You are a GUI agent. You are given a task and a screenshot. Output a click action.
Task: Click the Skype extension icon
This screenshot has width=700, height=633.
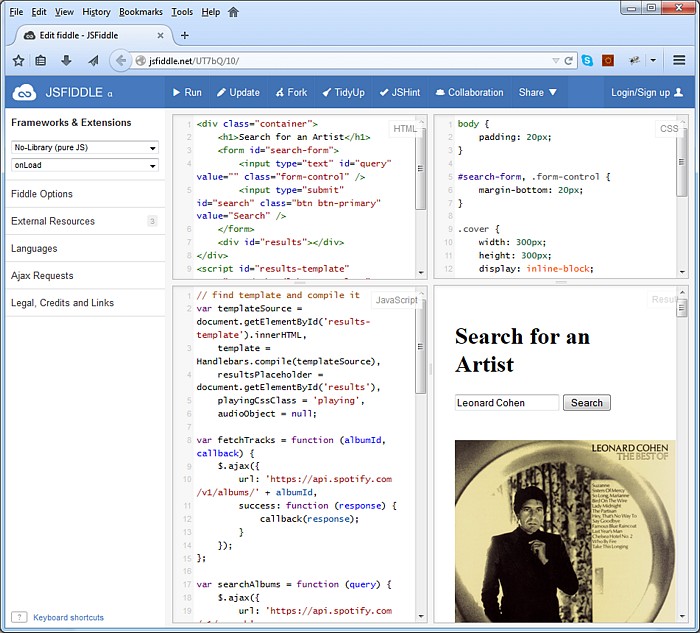point(587,60)
